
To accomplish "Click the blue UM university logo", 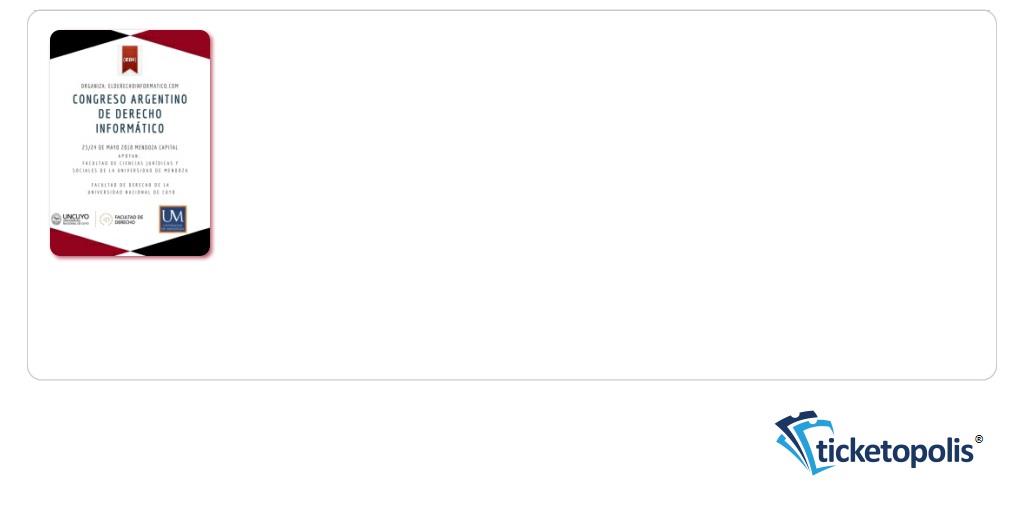I will (172, 219).
